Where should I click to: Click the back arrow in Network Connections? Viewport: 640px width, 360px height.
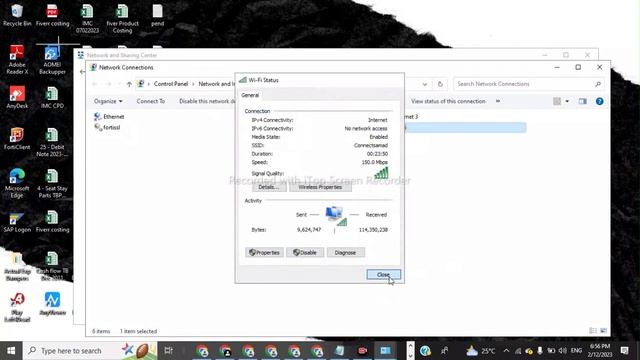[95, 84]
